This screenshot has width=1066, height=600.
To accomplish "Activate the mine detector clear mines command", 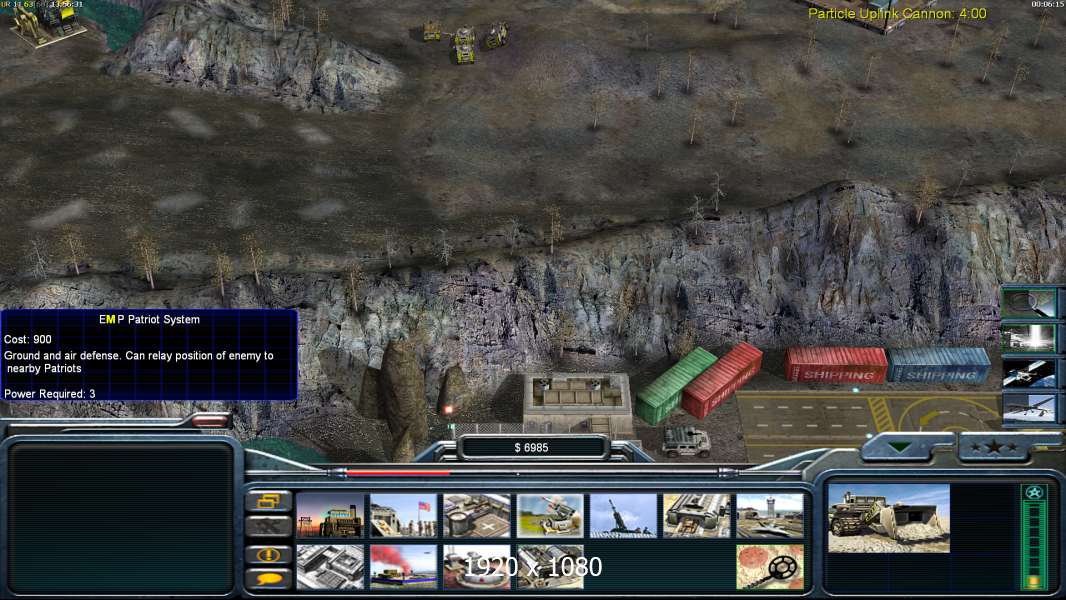I will click(x=770, y=567).
